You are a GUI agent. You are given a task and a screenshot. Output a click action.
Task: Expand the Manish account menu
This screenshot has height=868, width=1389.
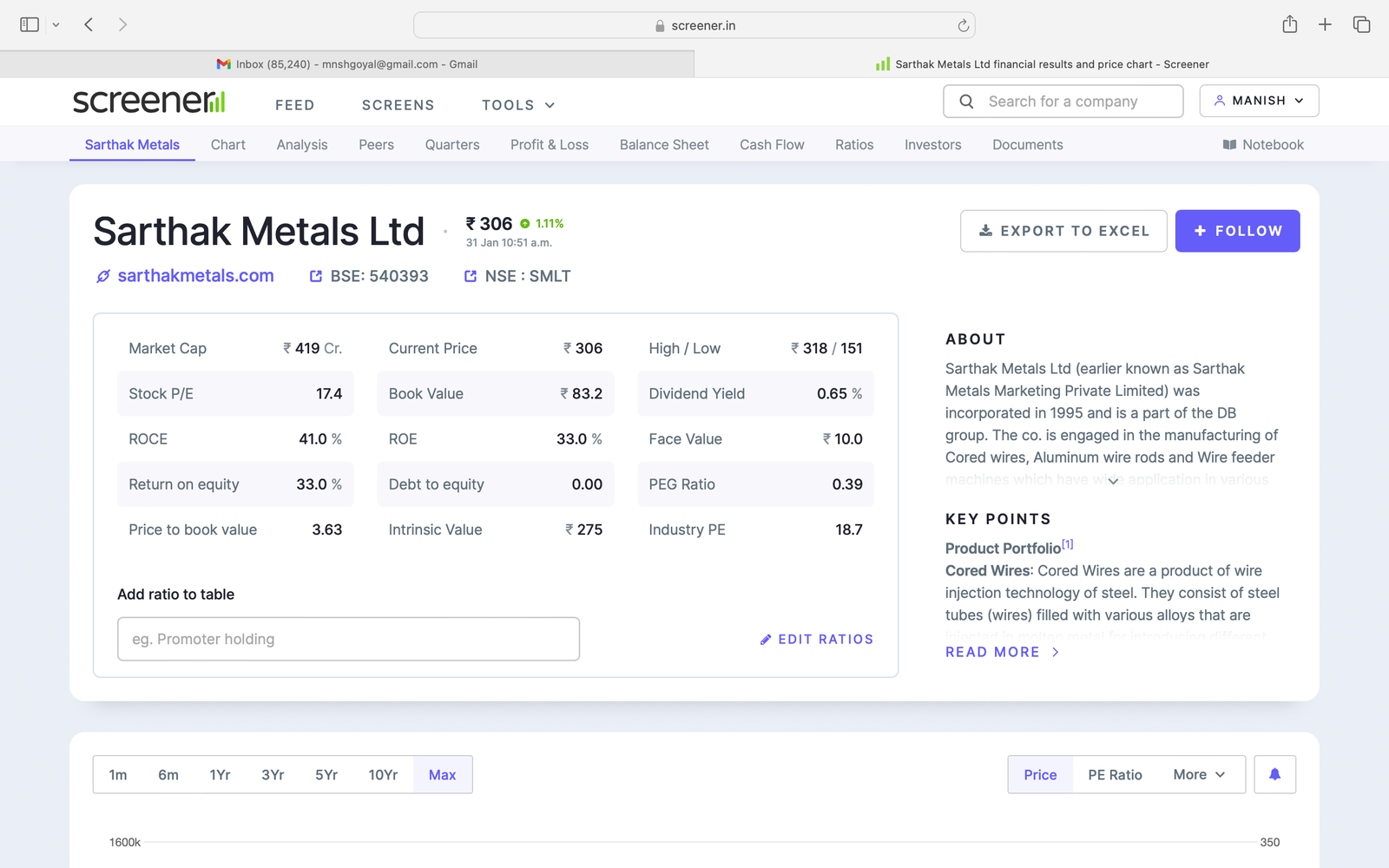tap(1259, 101)
